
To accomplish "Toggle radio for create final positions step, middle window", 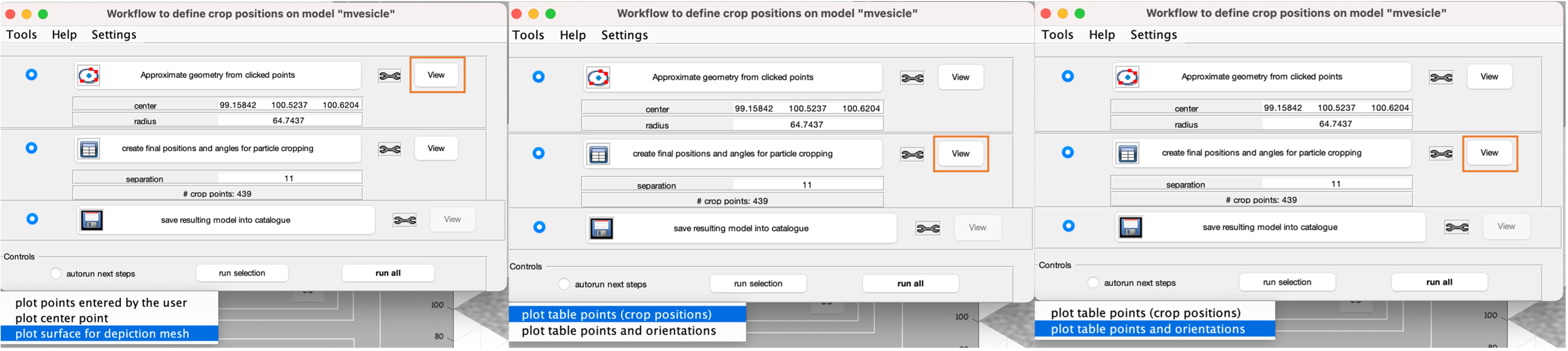I will coord(539,153).
